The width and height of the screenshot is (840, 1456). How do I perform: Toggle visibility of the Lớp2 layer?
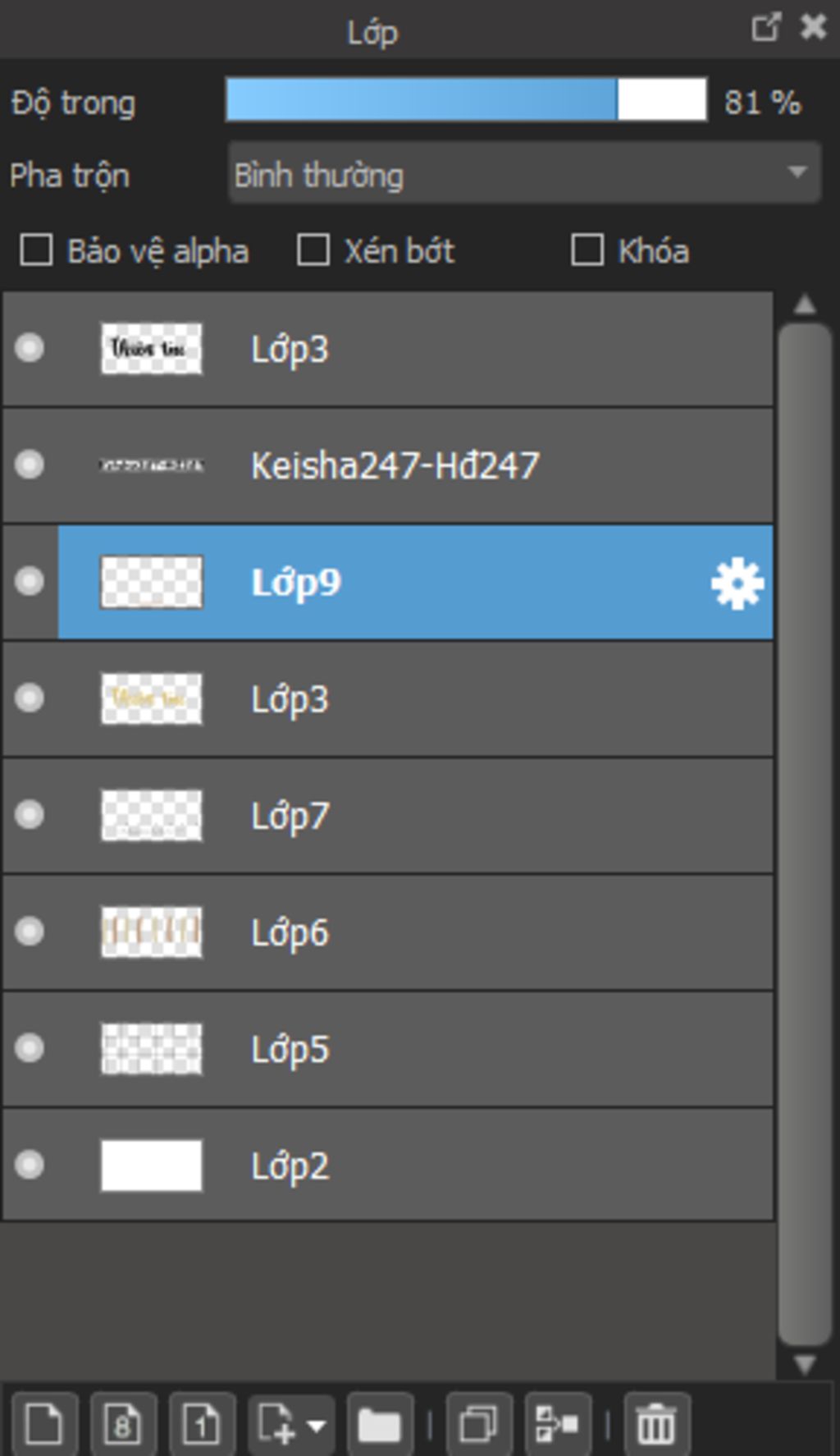click(30, 1164)
